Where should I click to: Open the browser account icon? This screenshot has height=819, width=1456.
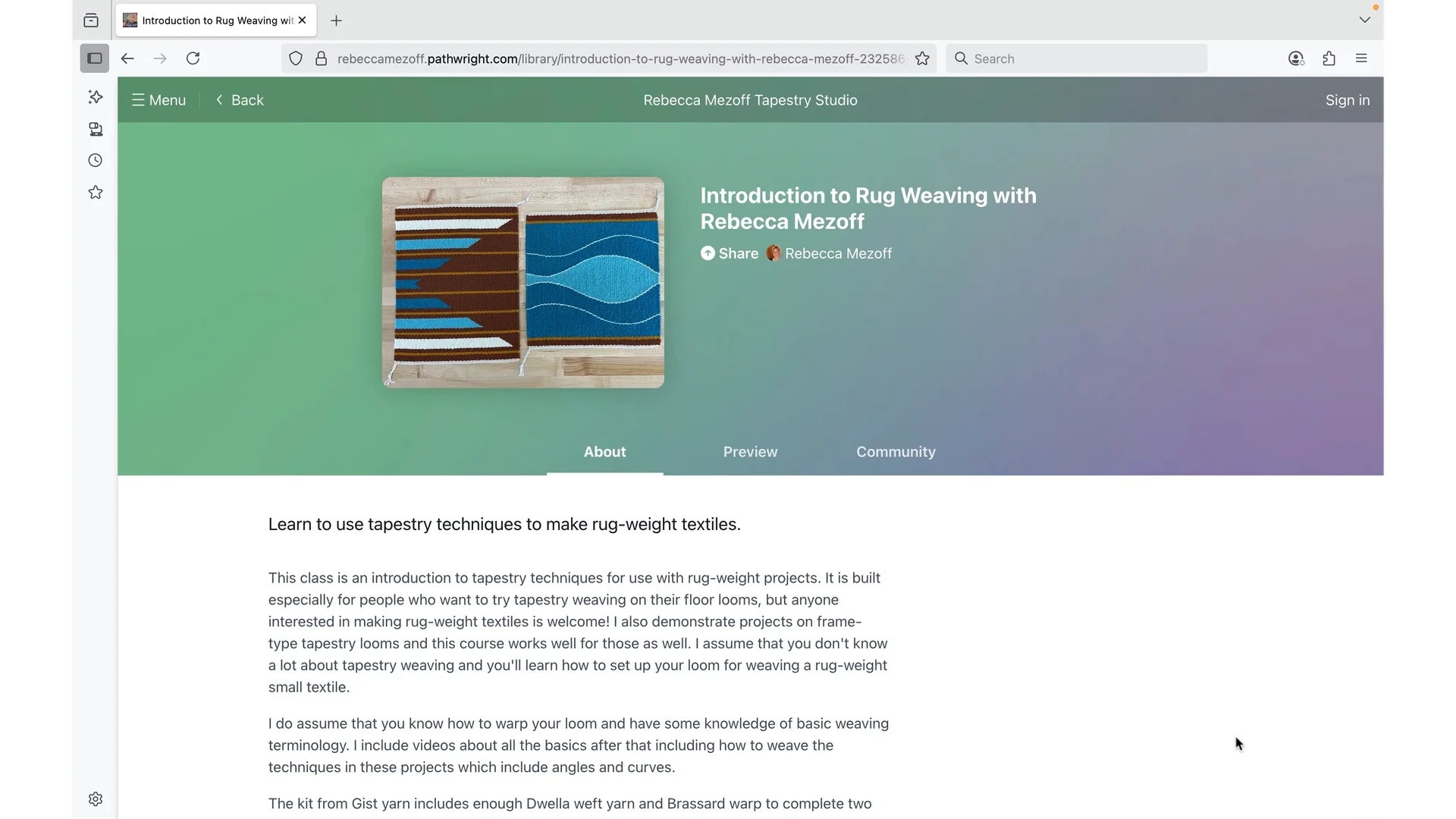(1296, 58)
